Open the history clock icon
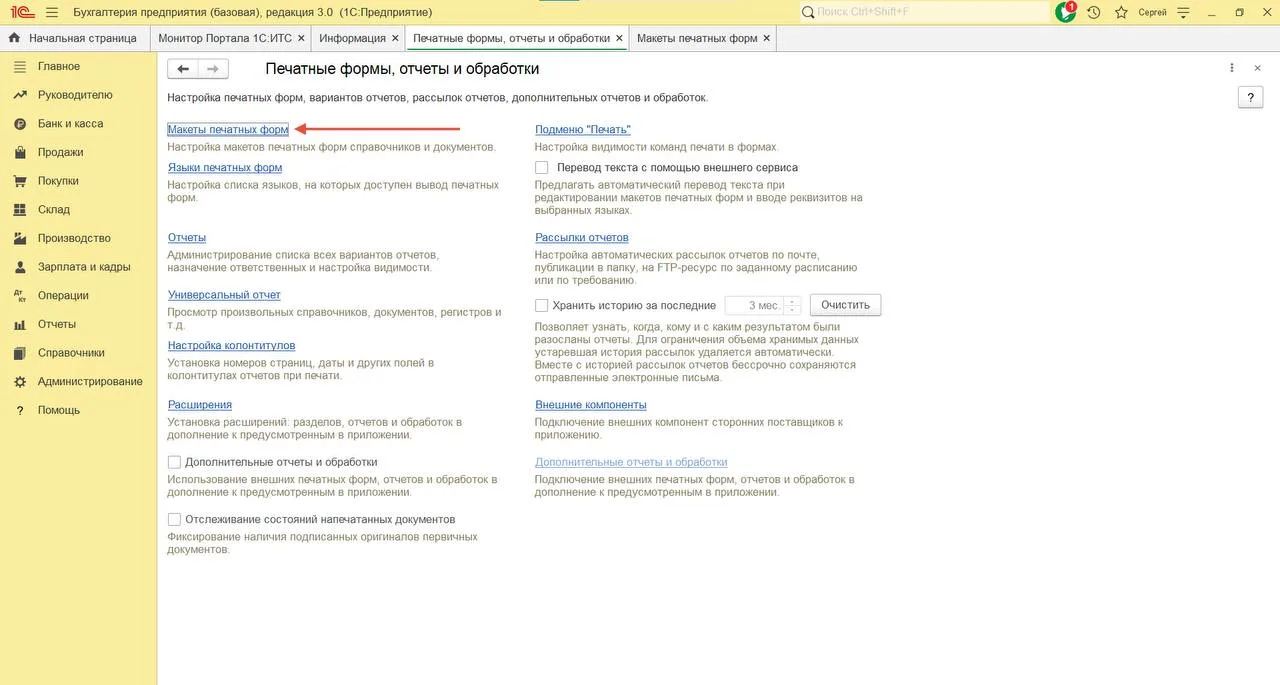This screenshot has width=1280, height=685. 1094,12
